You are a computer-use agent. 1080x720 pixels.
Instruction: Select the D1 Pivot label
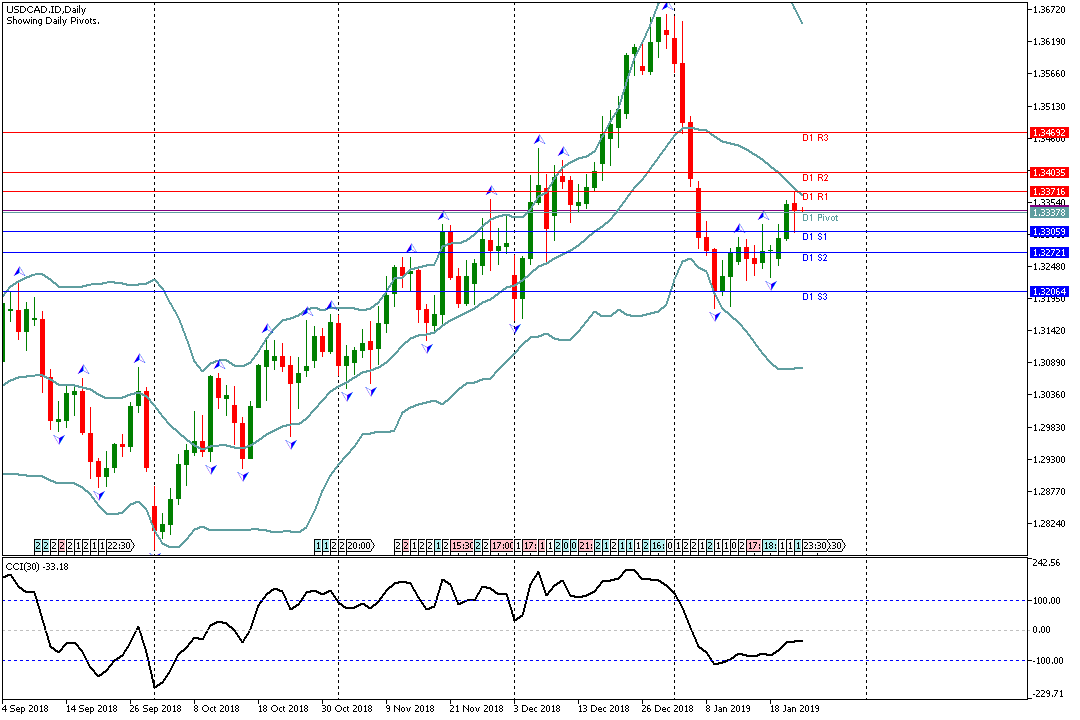820,218
